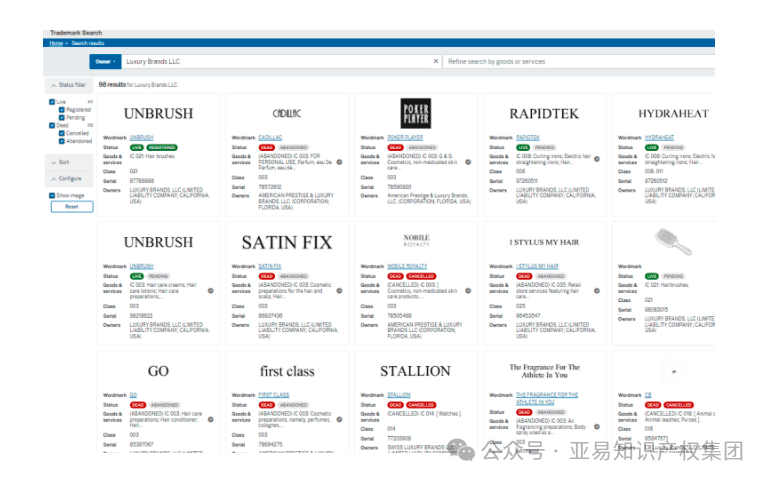Toggle the Pending status checkbox
The width and height of the screenshot is (768, 481).
62,118
